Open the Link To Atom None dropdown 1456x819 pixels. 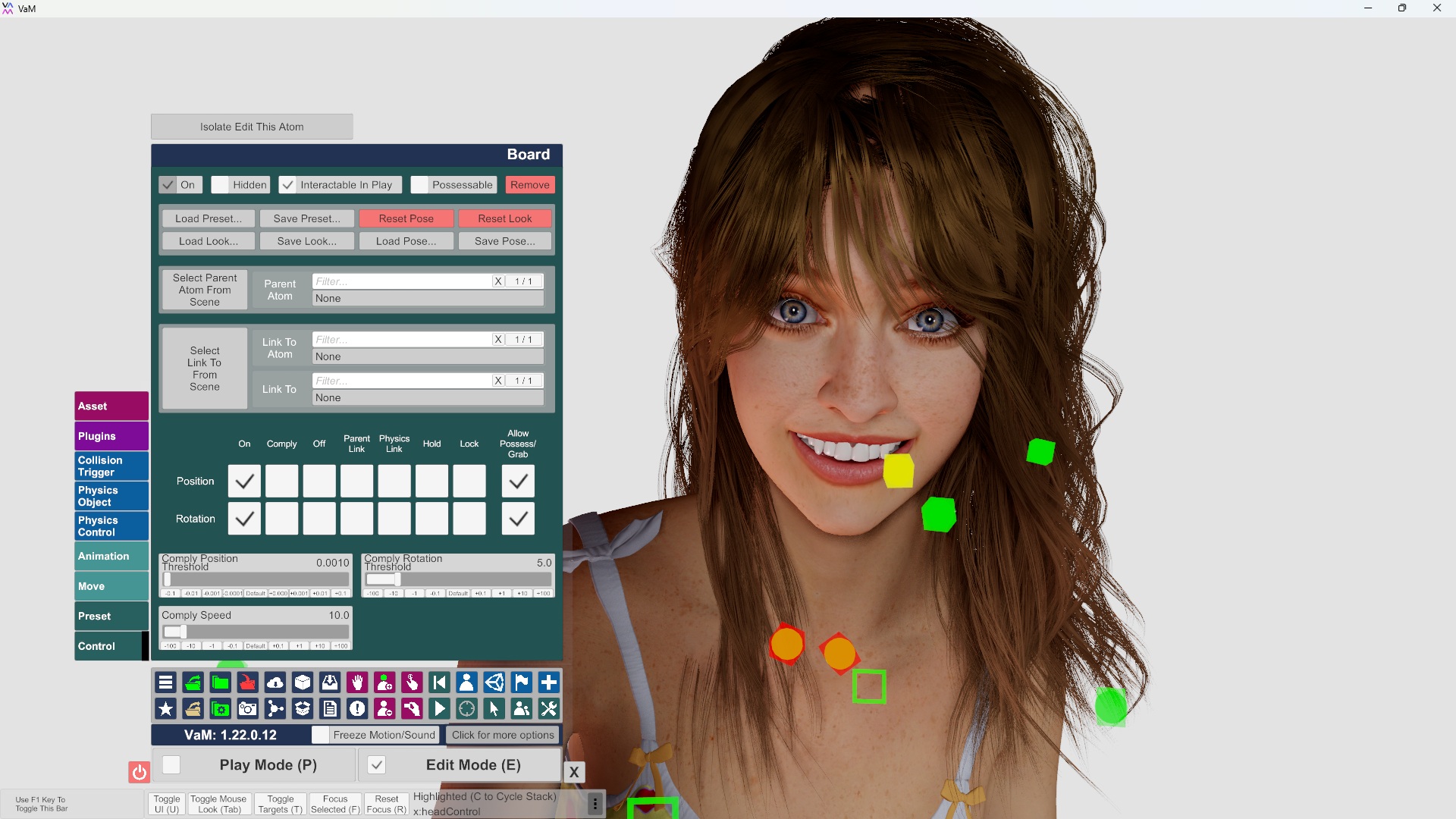428,357
